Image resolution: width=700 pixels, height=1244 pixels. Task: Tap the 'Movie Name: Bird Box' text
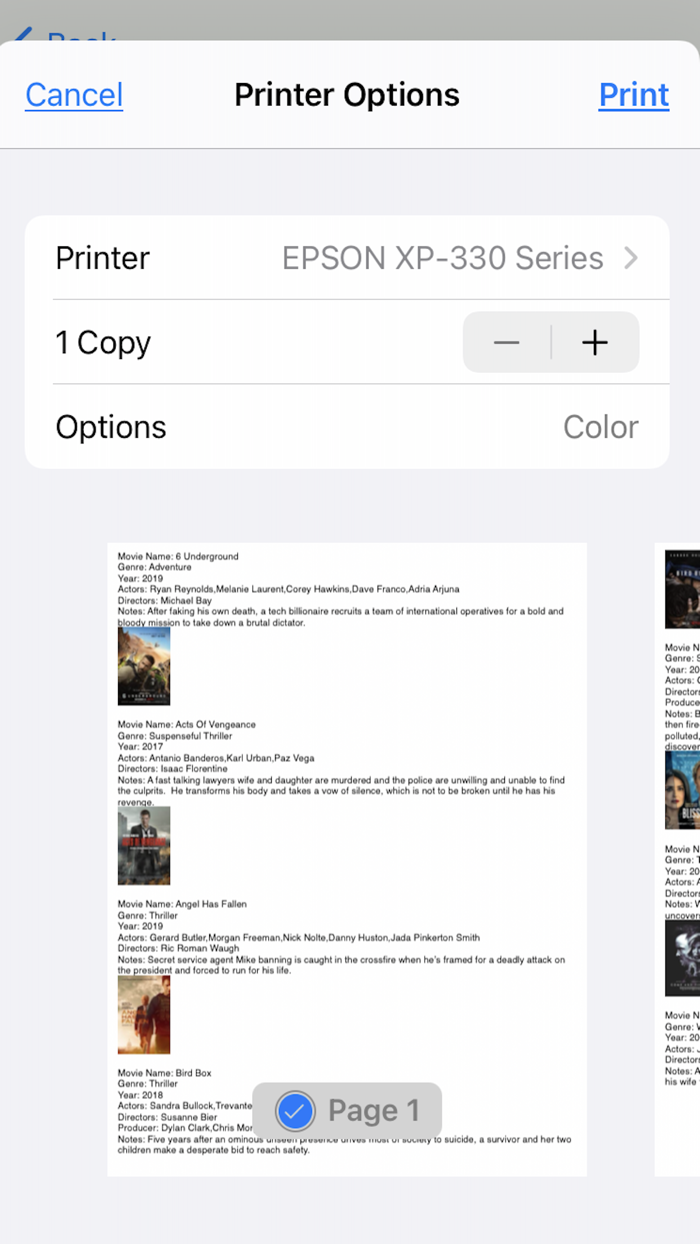click(x=165, y=1073)
